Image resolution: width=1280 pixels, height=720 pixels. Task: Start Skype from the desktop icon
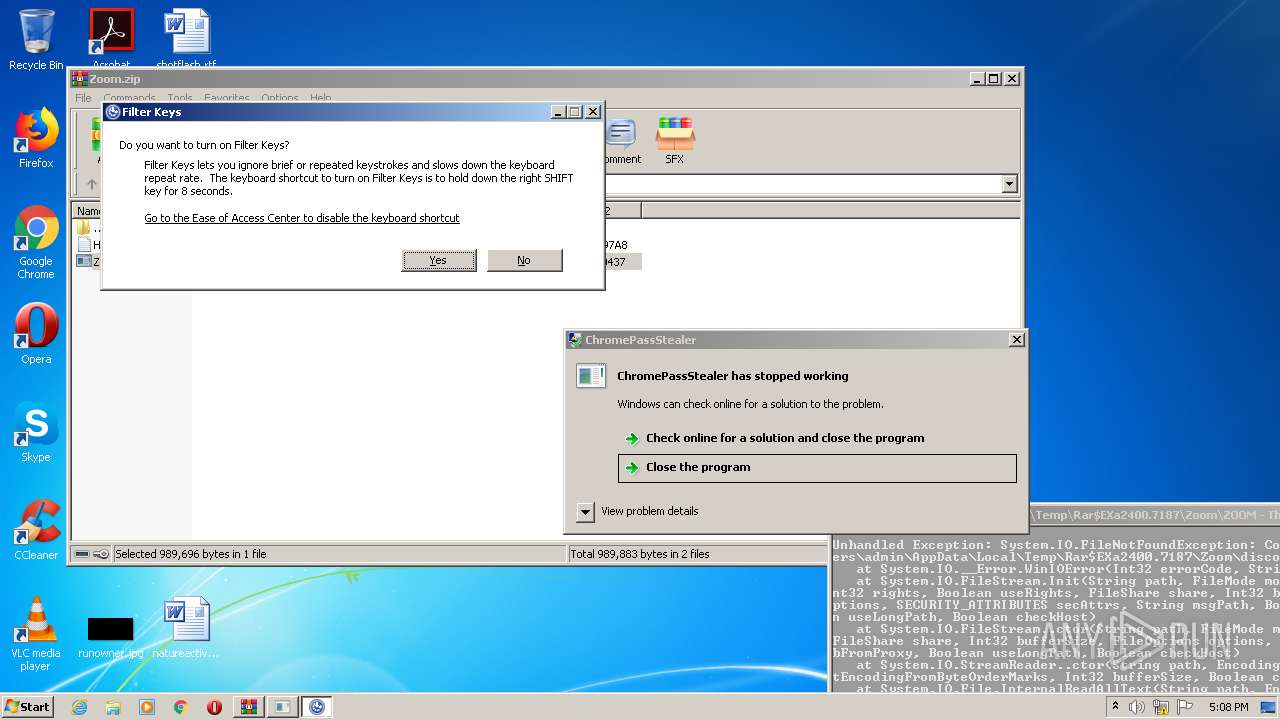click(36, 432)
